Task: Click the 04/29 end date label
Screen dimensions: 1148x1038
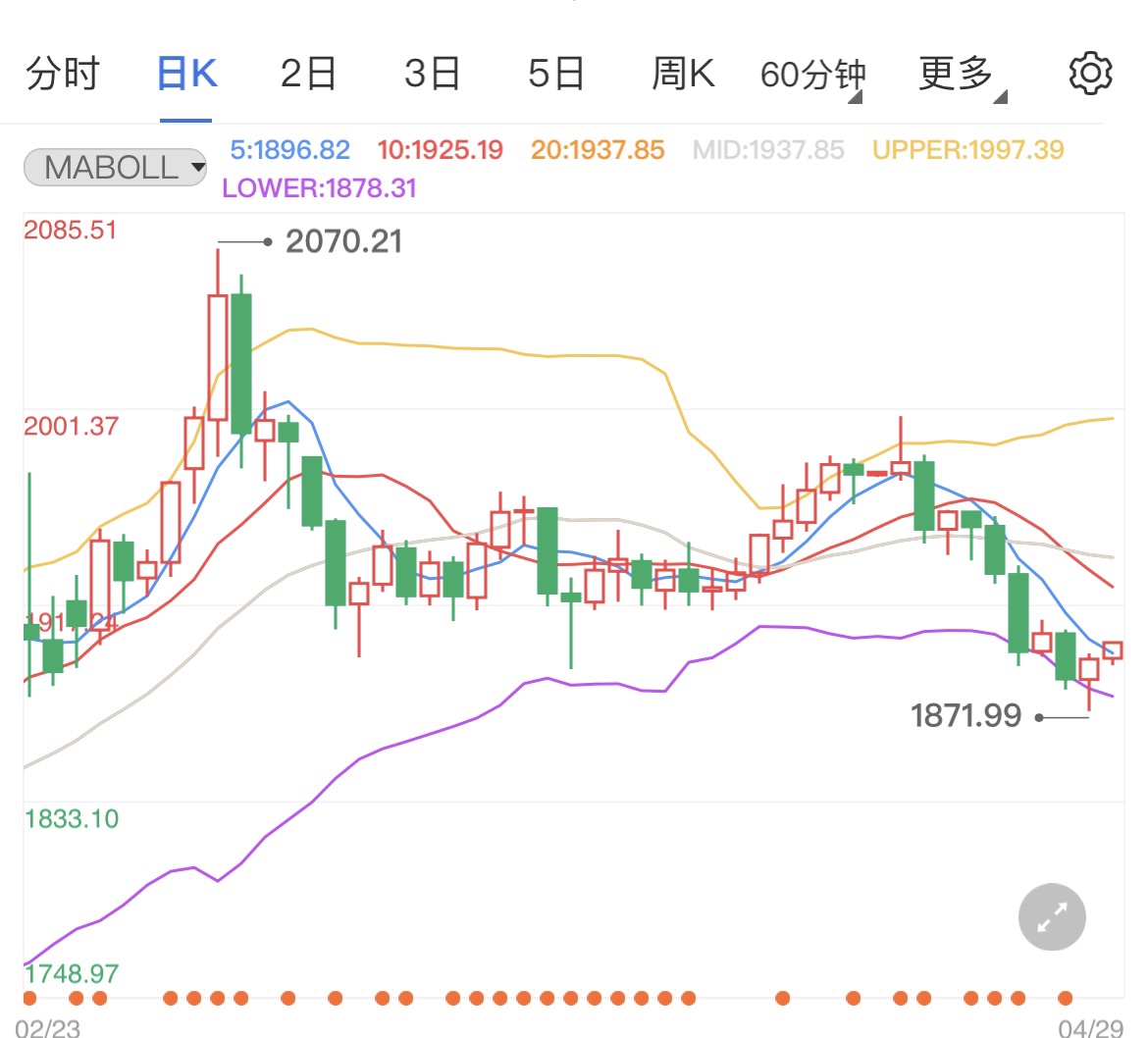Action: 1091,1028
